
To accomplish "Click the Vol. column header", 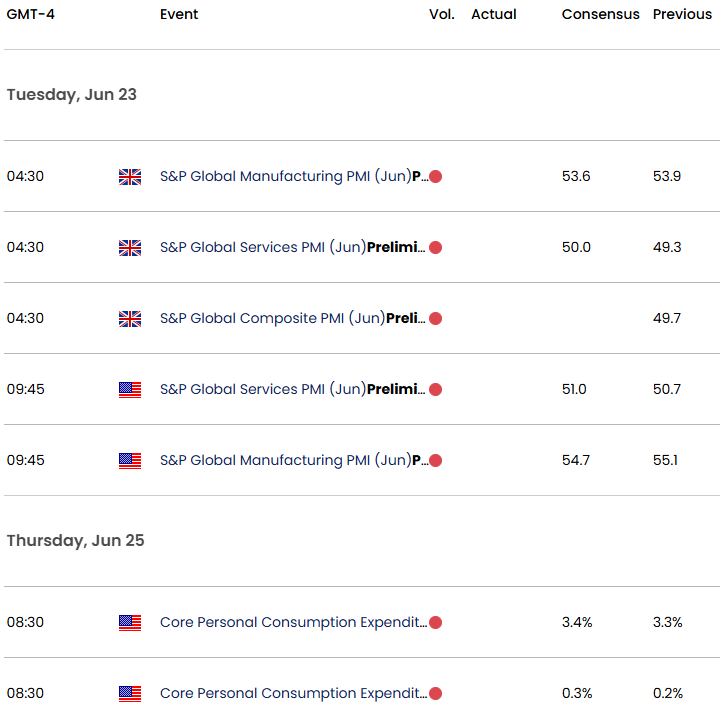I will [442, 14].
